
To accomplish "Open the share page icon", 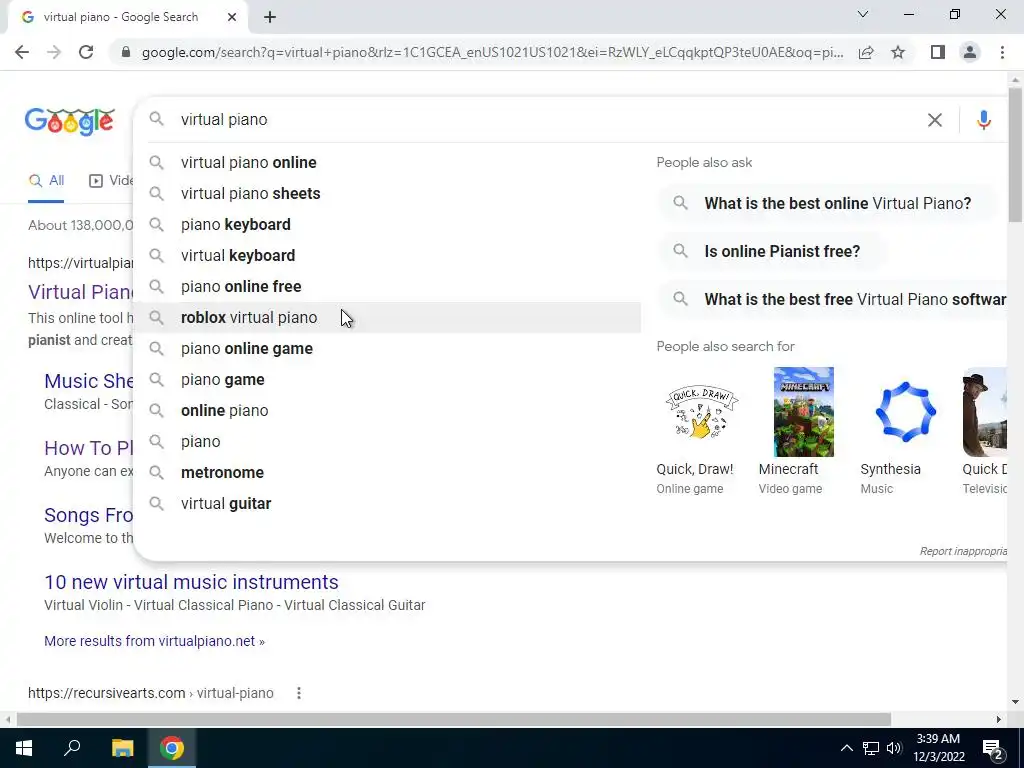I will 866,52.
